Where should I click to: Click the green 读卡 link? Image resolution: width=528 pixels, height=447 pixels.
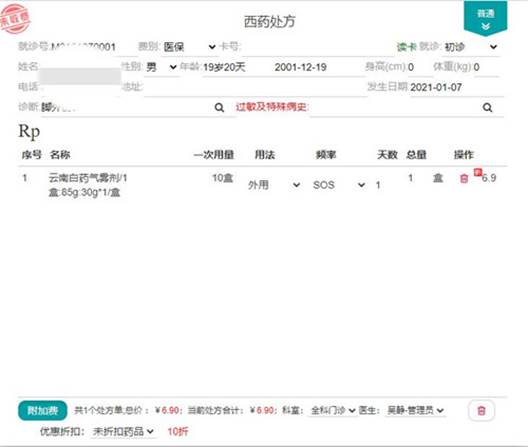pos(406,47)
